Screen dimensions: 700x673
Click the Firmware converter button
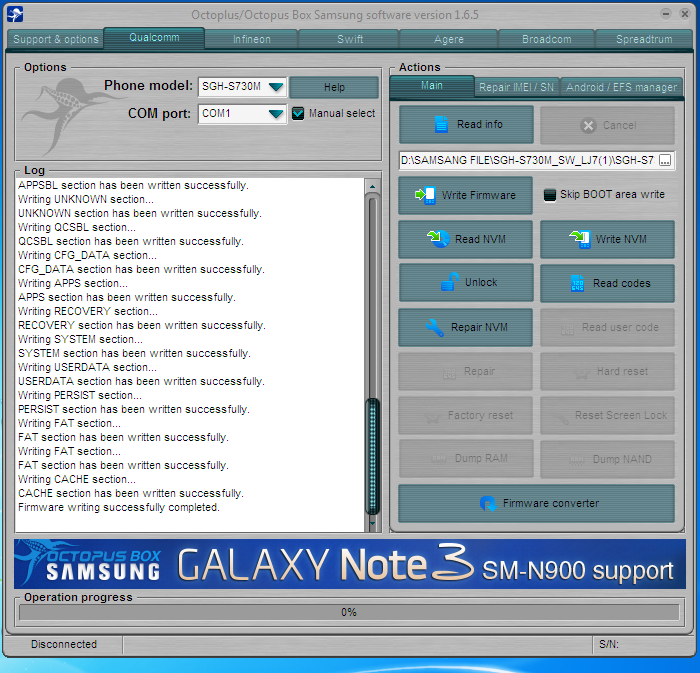(536, 503)
